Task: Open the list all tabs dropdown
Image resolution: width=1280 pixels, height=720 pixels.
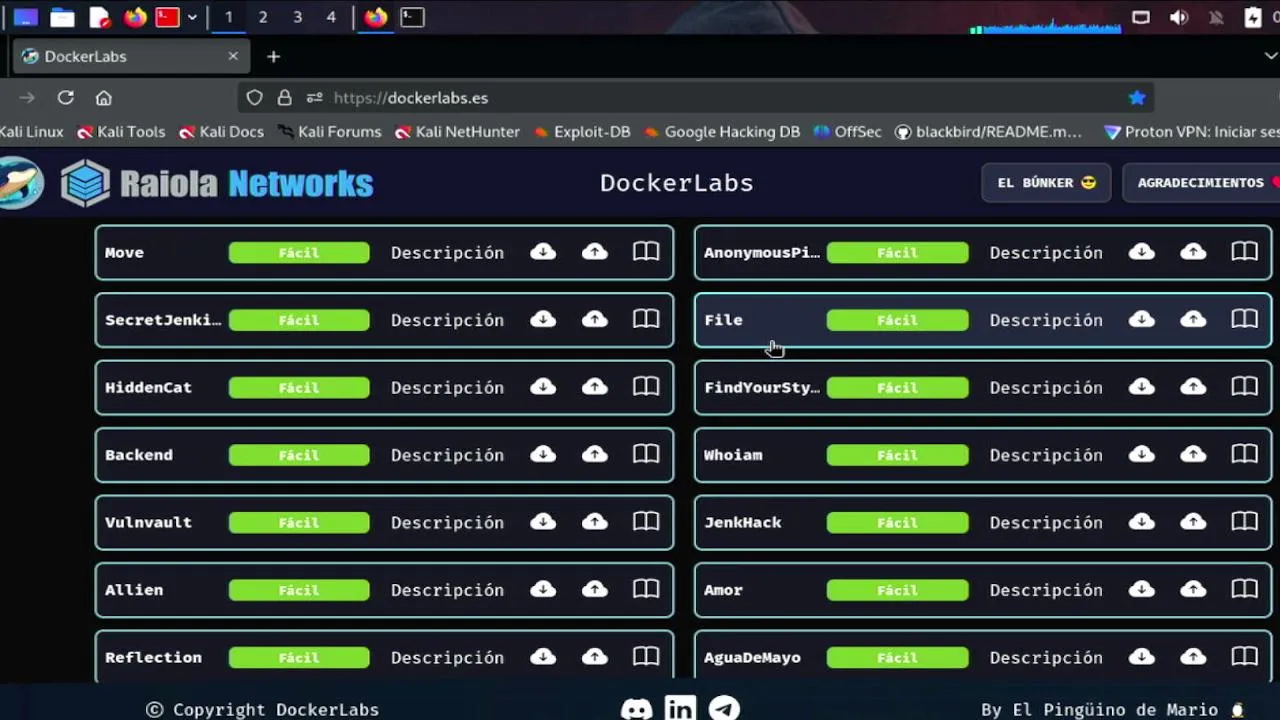Action: tap(1271, 56)
